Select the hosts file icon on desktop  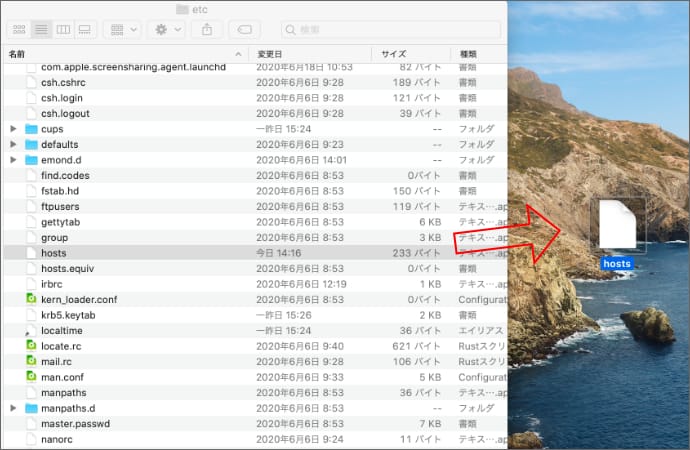(x=617, y=228)
